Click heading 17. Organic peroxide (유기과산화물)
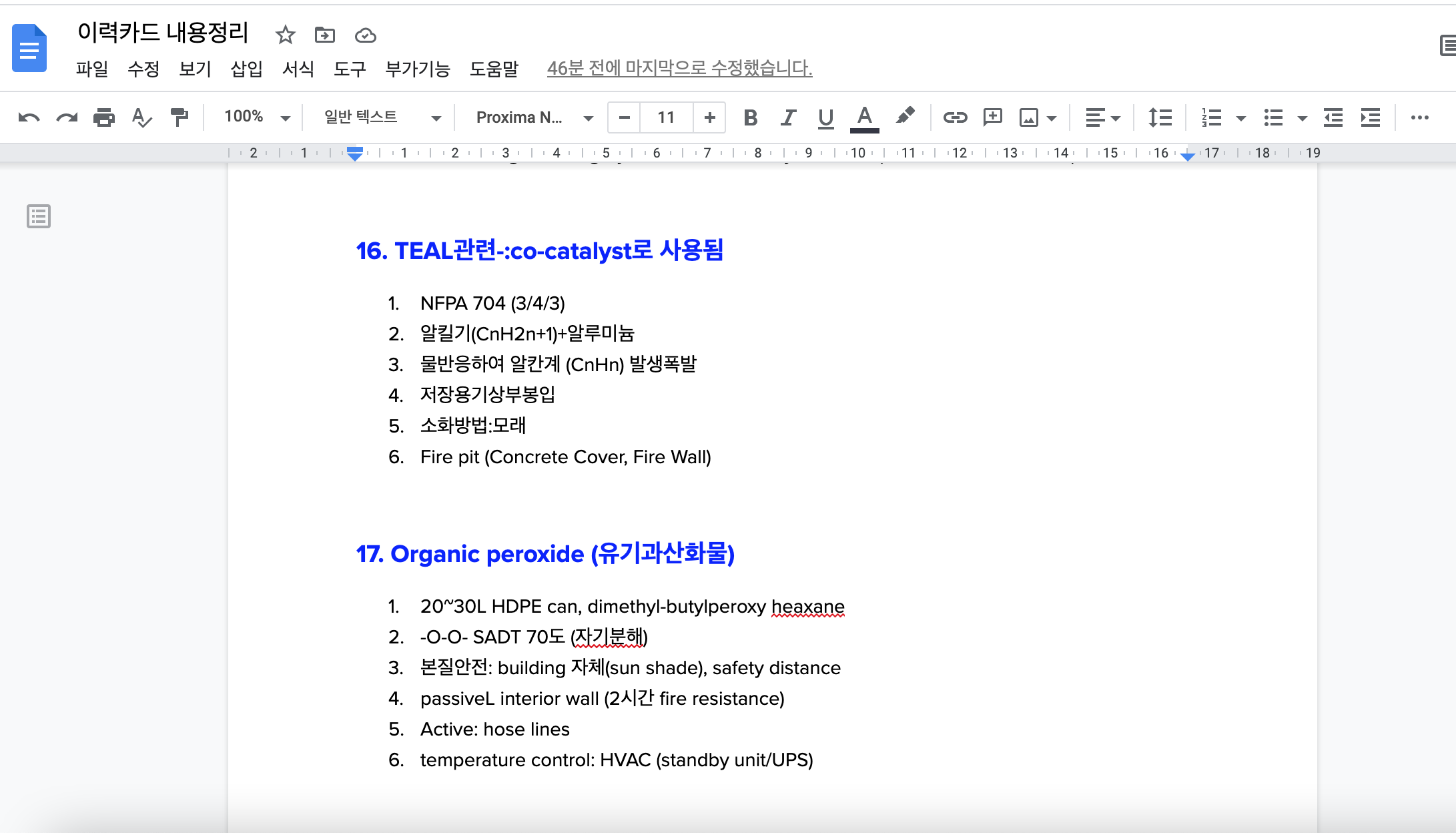 click(x=545, y=553)
